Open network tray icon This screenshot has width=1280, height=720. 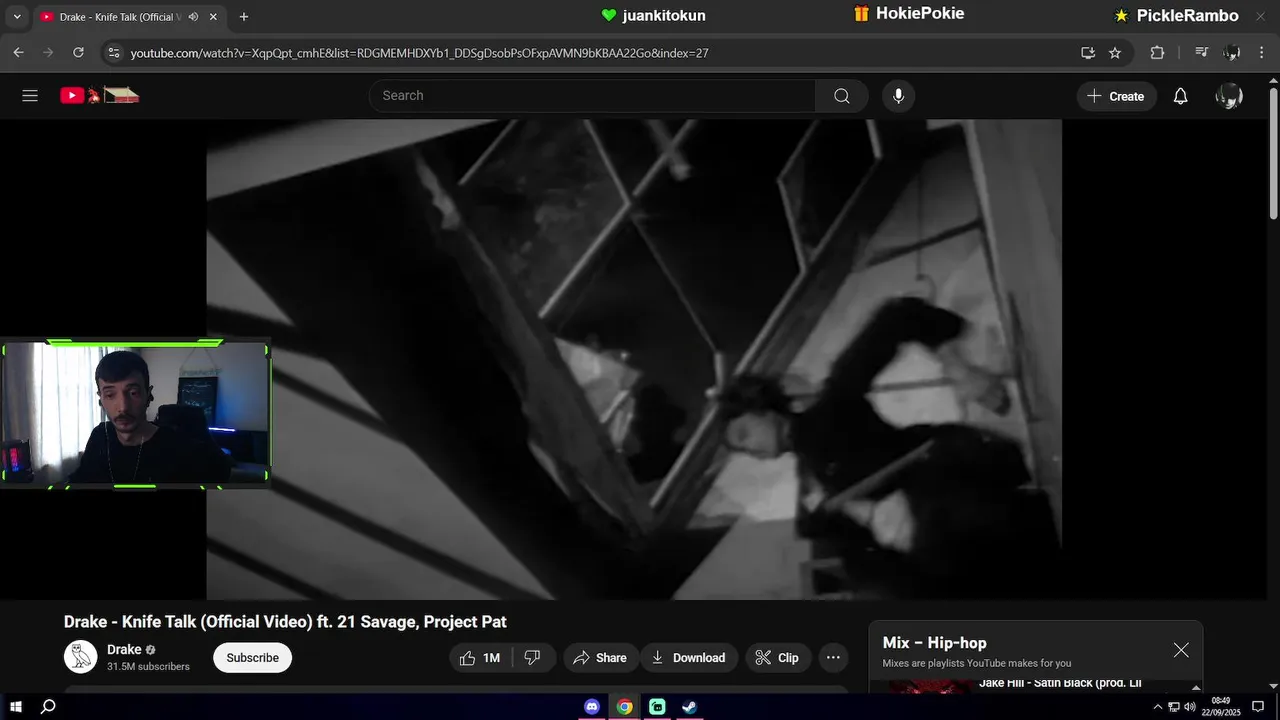pyautogui.click(x=1174, y=707)
